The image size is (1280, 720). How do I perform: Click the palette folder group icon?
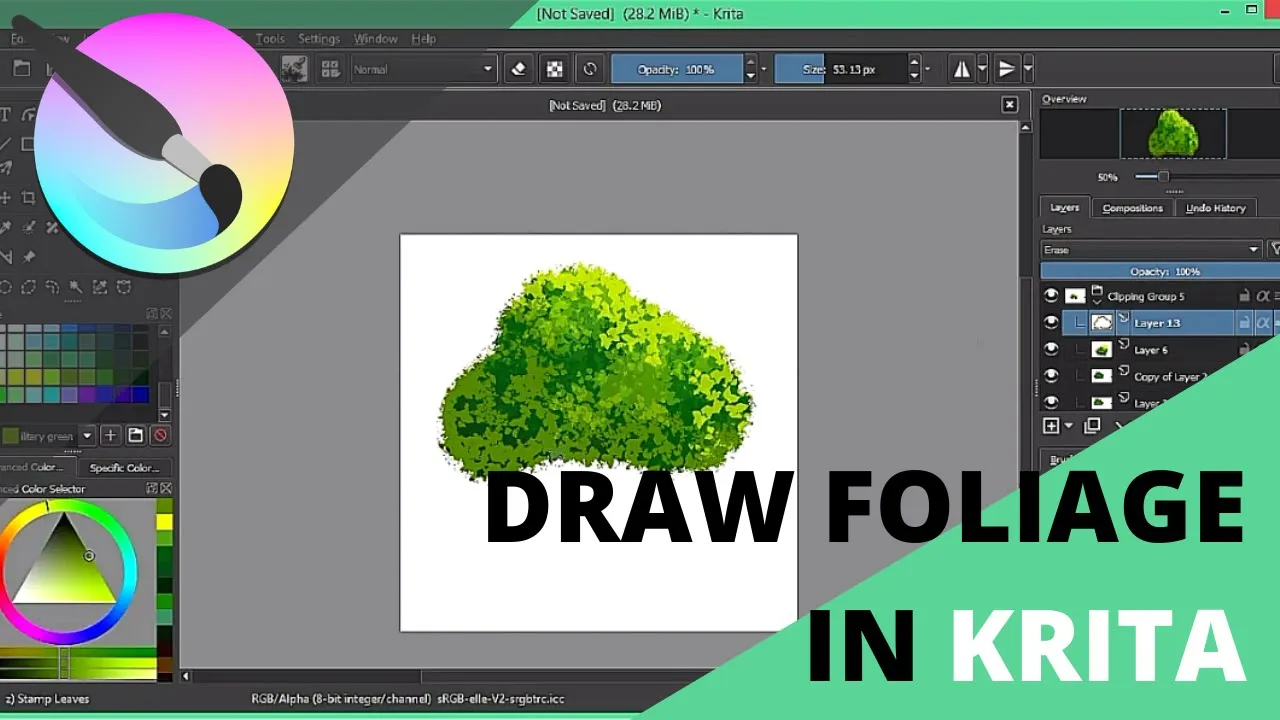pos(135,435)
